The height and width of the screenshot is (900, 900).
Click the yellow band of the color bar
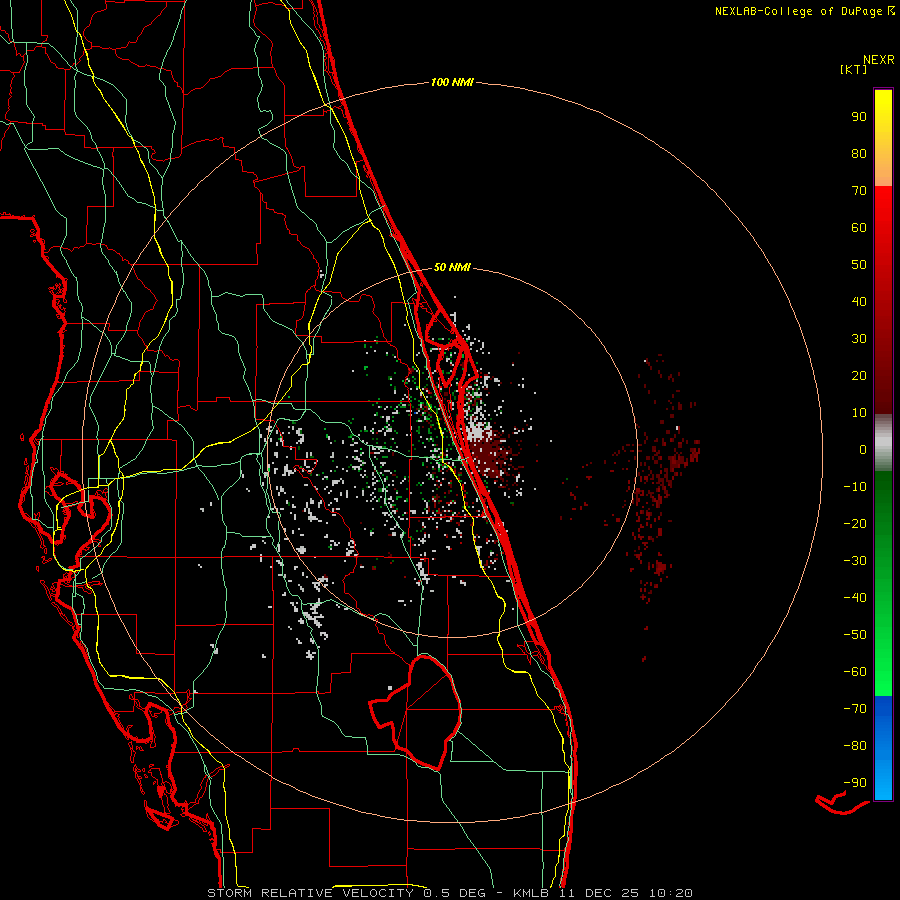pyautogui.click(x=883, y=138)
